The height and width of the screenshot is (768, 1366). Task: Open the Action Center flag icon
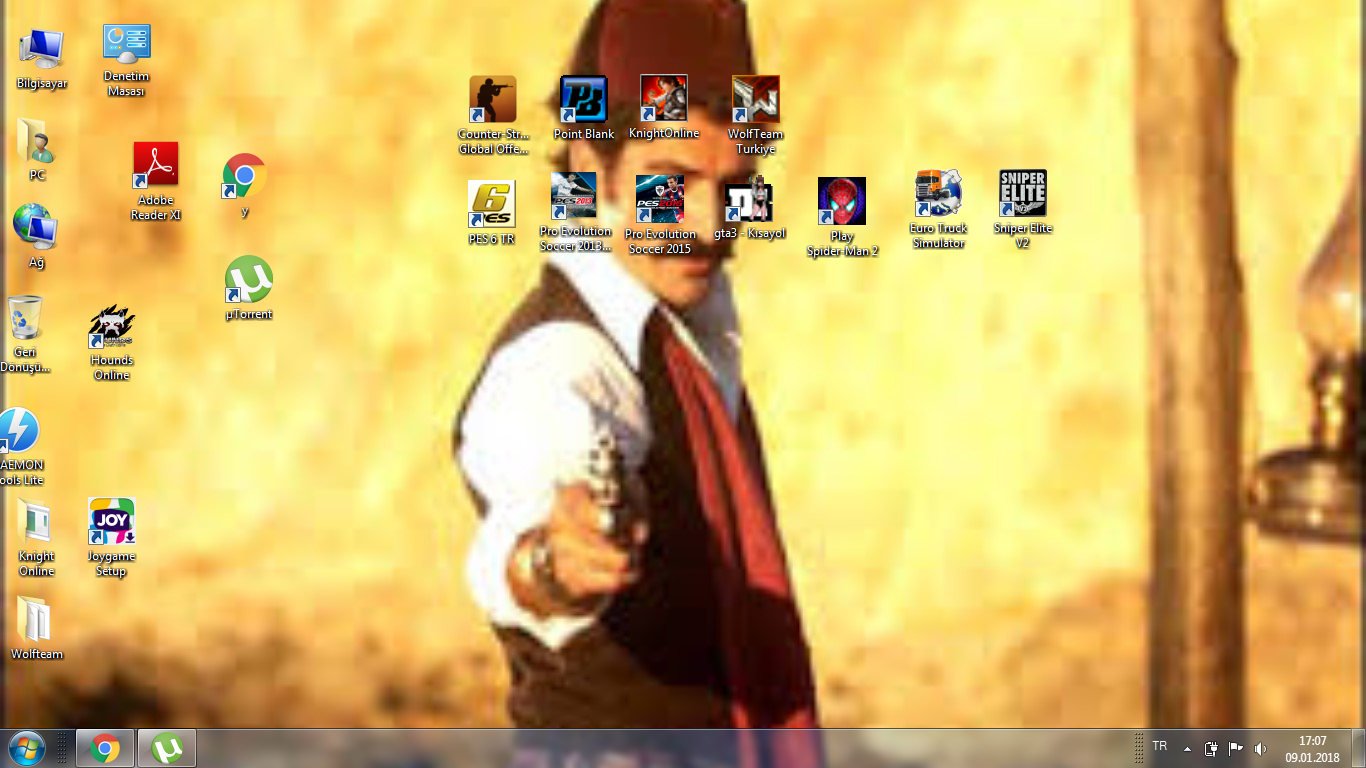tap(1236, 748)
